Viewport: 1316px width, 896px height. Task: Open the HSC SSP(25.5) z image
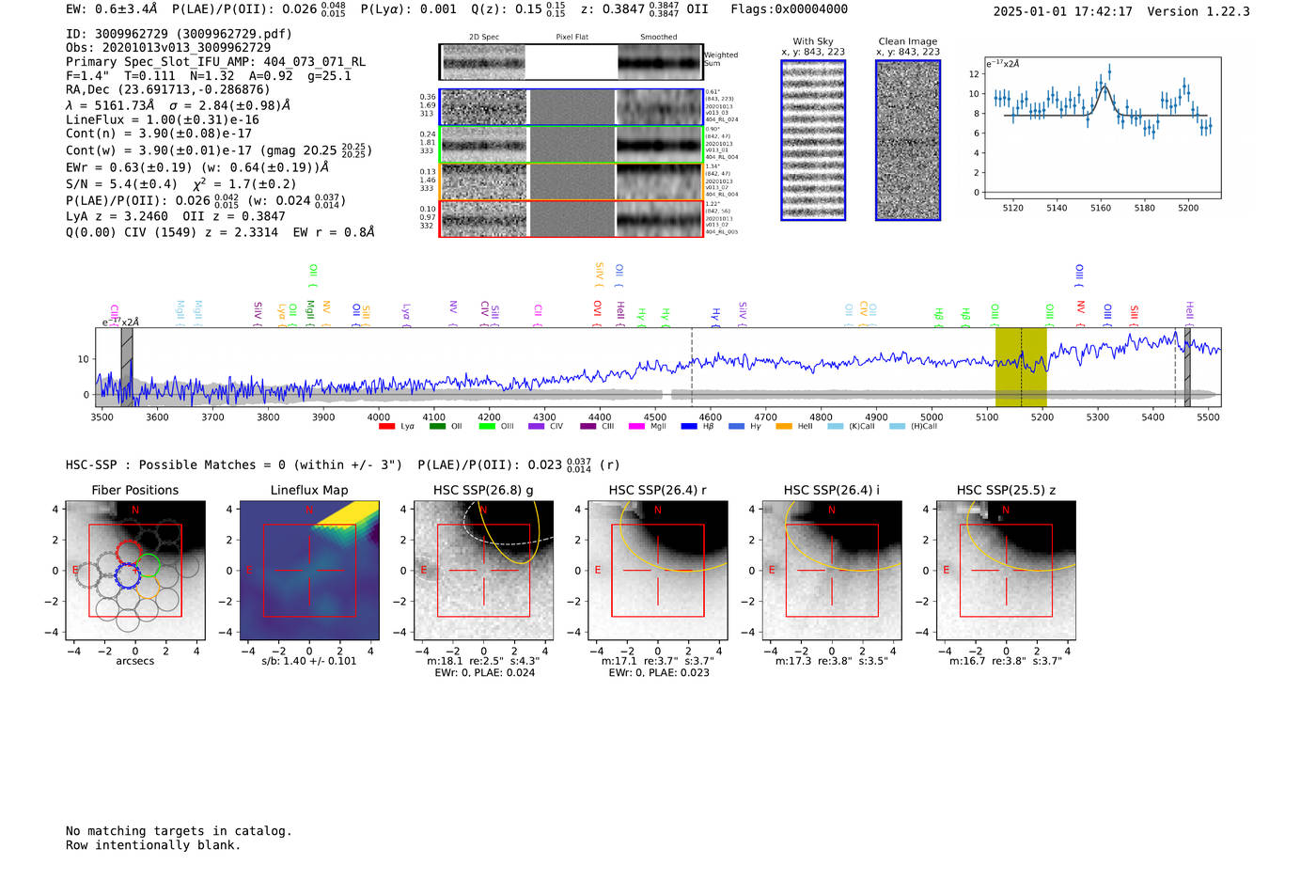coord(1006,571)
